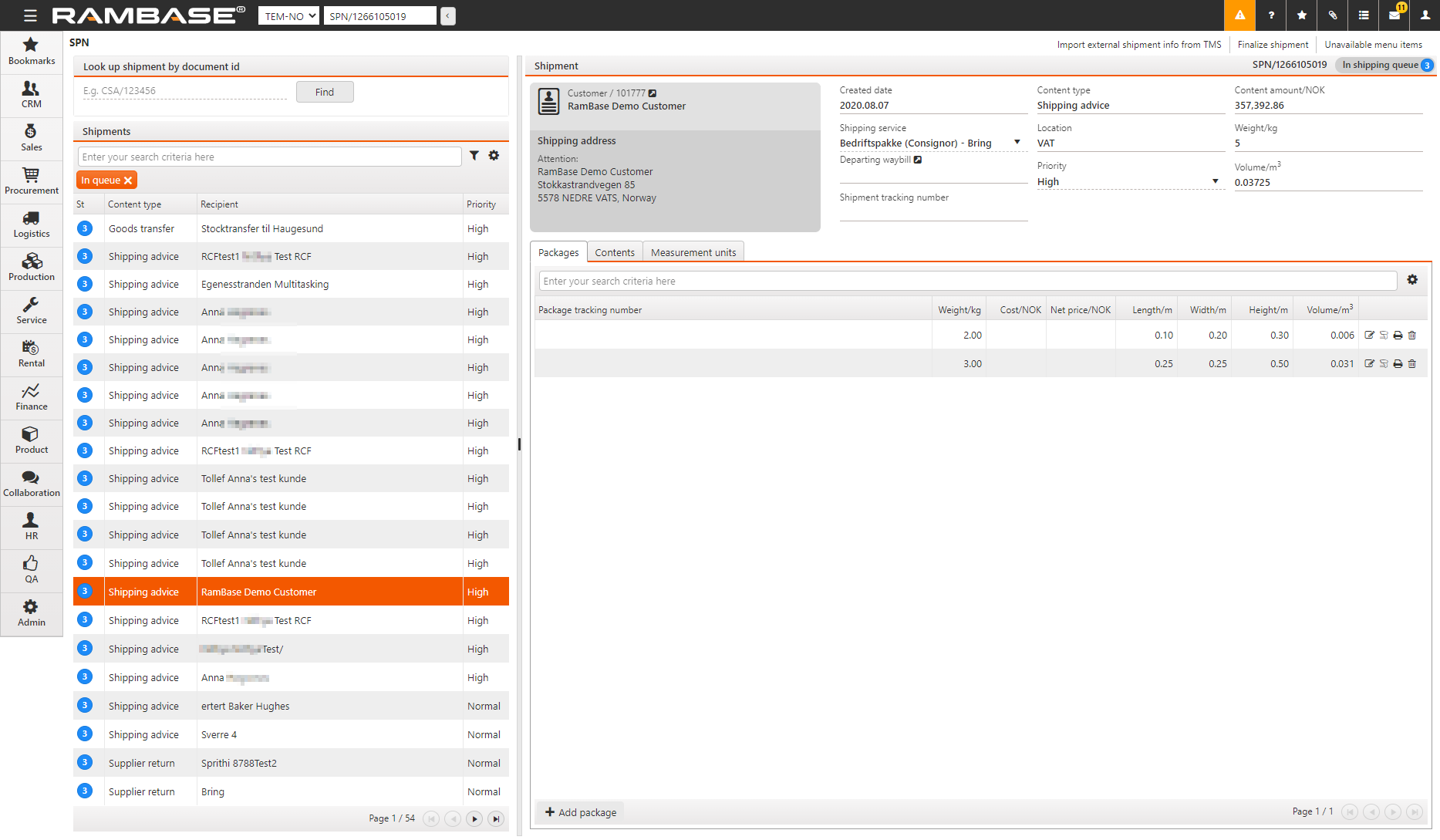The width and height of the screenshot is (1440, 840).
Task: Click the filter funnel icon in Shipments
Action: point(474,156)
